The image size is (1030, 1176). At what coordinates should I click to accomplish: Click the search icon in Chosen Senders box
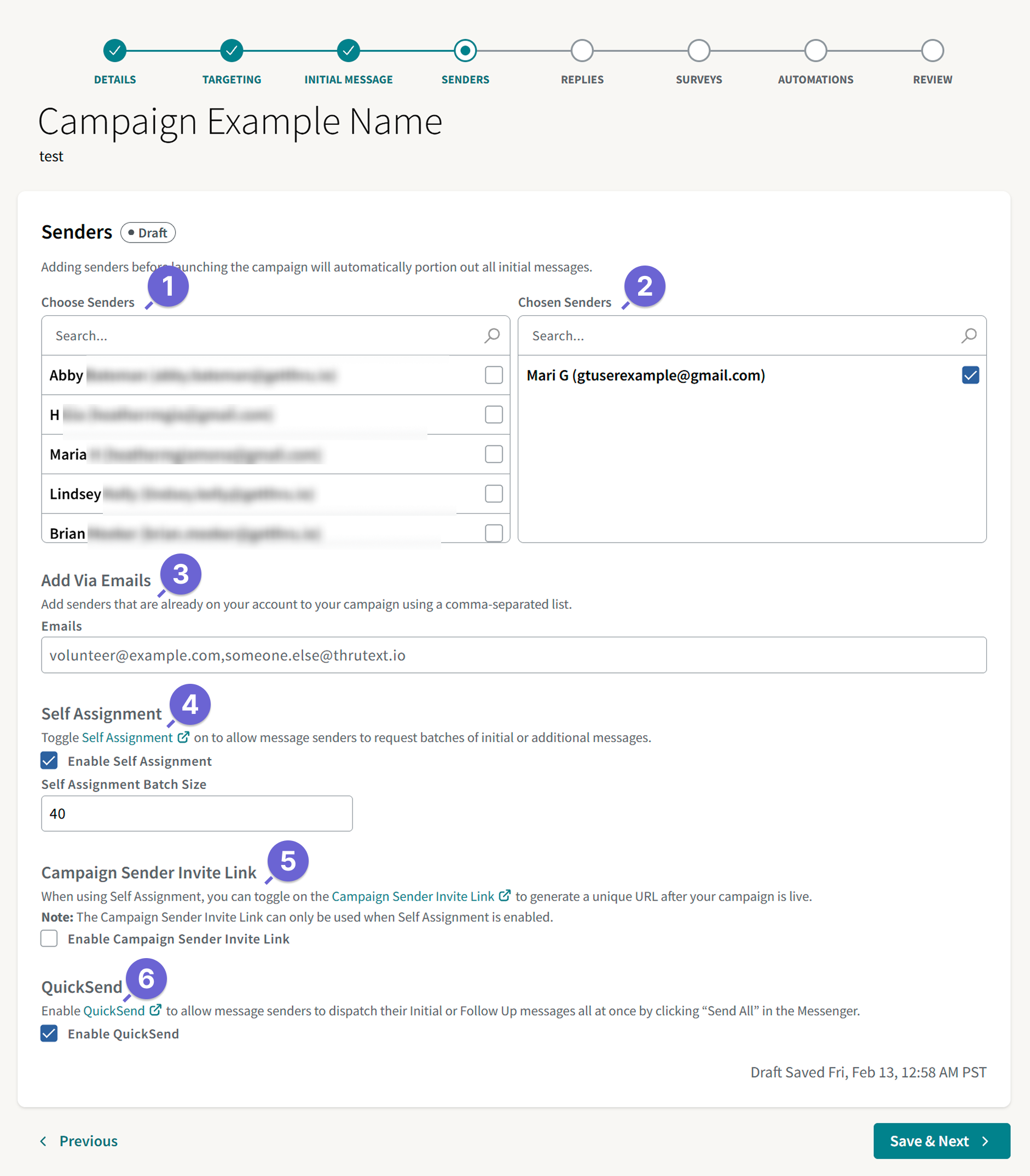[970, 335]
